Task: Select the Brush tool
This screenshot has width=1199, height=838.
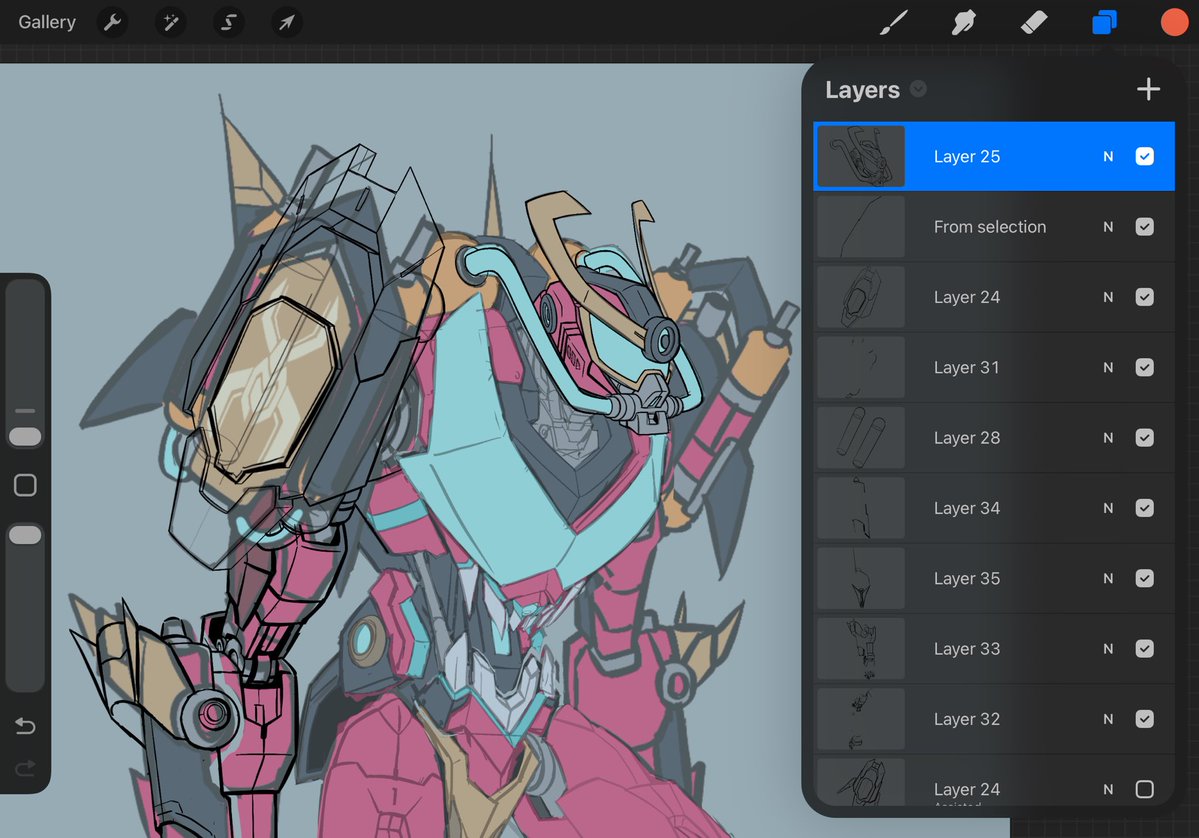Action: [893, 22]
